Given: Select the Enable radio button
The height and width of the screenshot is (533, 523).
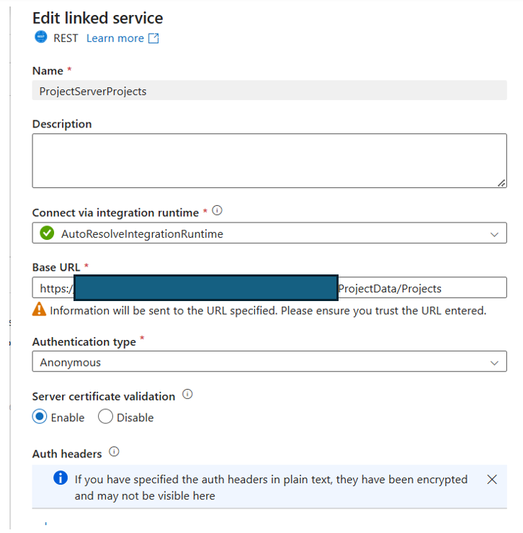Looking at the screenshot, I should pos(39,417).
